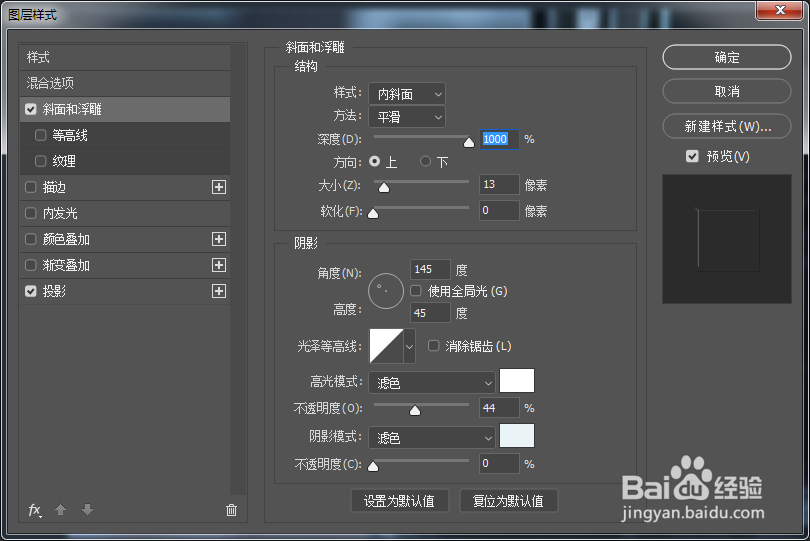Check 消除锯齿(L) option
The width and height of the screenshot is (810, 541).
tap(434, 346)
